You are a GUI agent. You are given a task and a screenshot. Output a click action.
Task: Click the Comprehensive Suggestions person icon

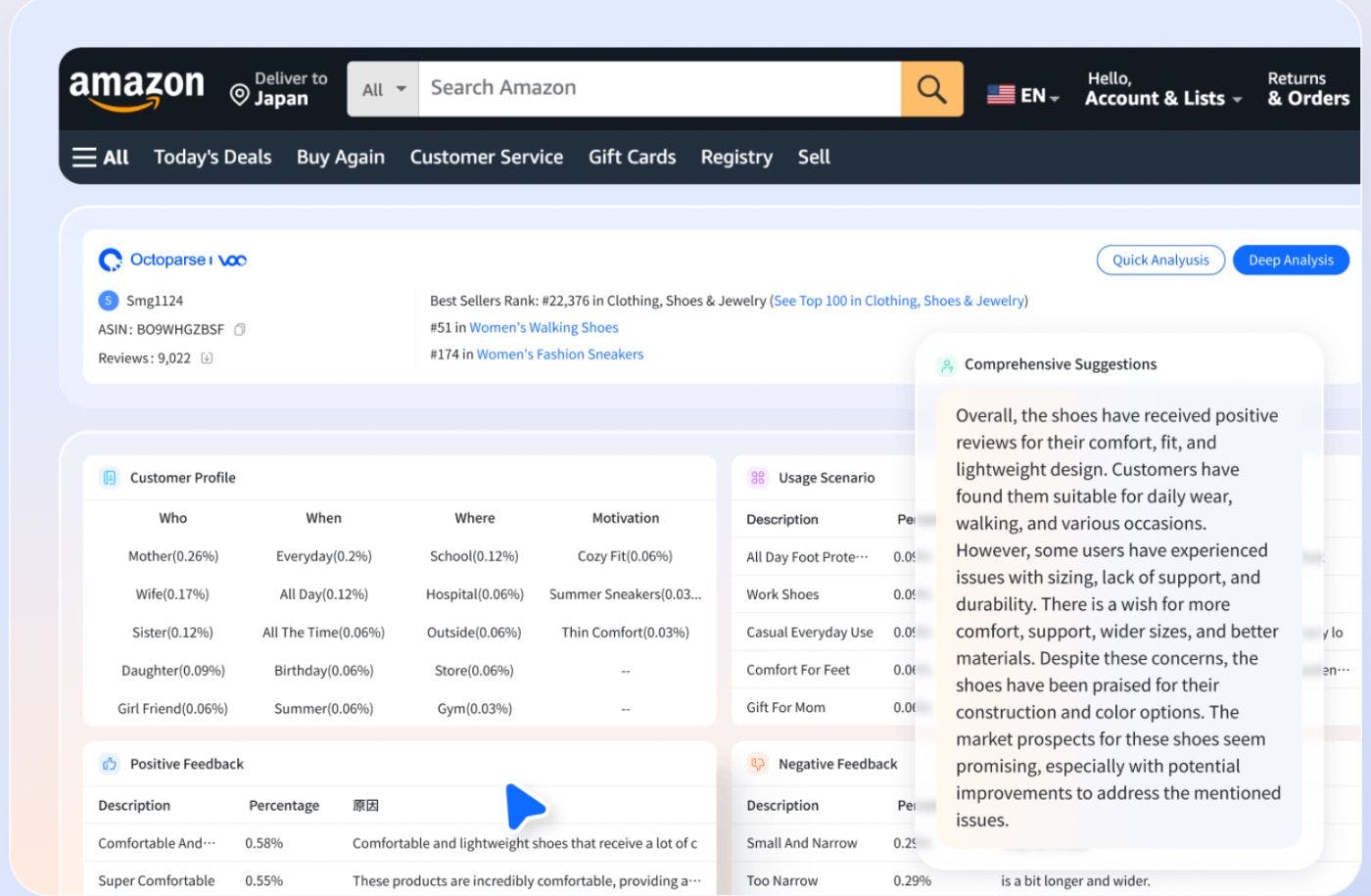[946, 365]
